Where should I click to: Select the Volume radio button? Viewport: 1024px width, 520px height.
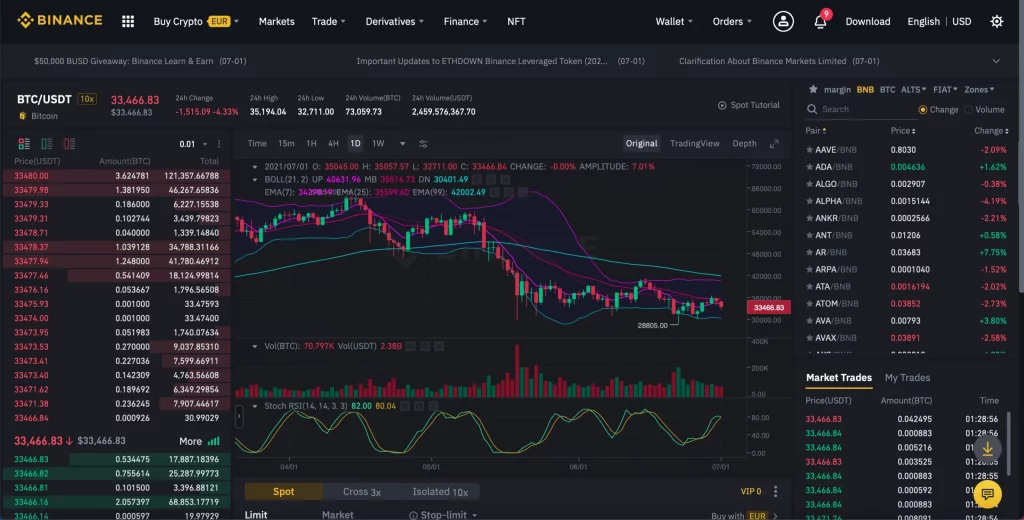click(x=967, y=110)
